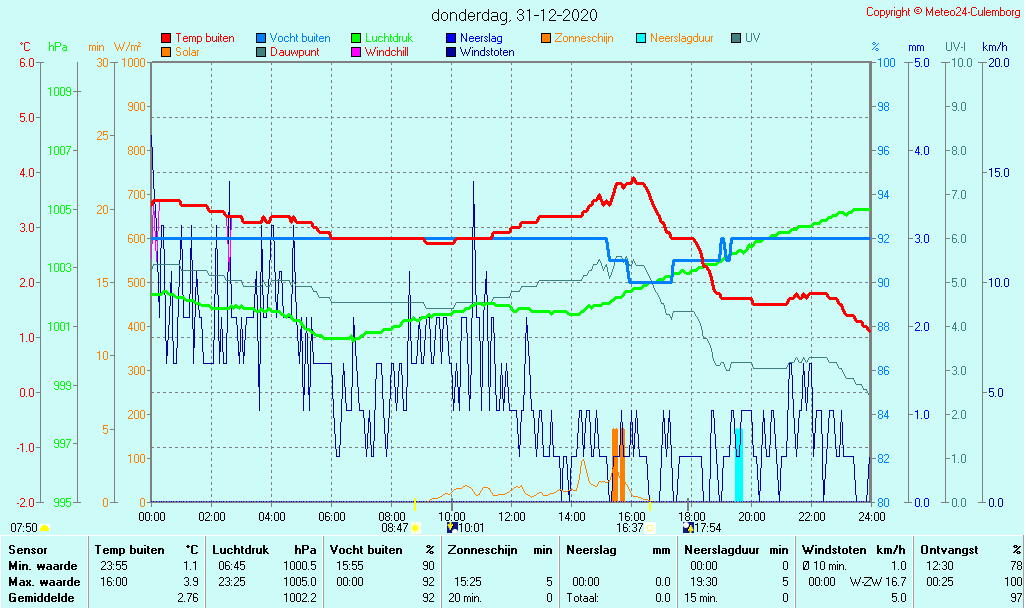Click the moon icon beside 17:54
Image resolution: width=1026 pixels, height=608 pixels.
(688, 528)
